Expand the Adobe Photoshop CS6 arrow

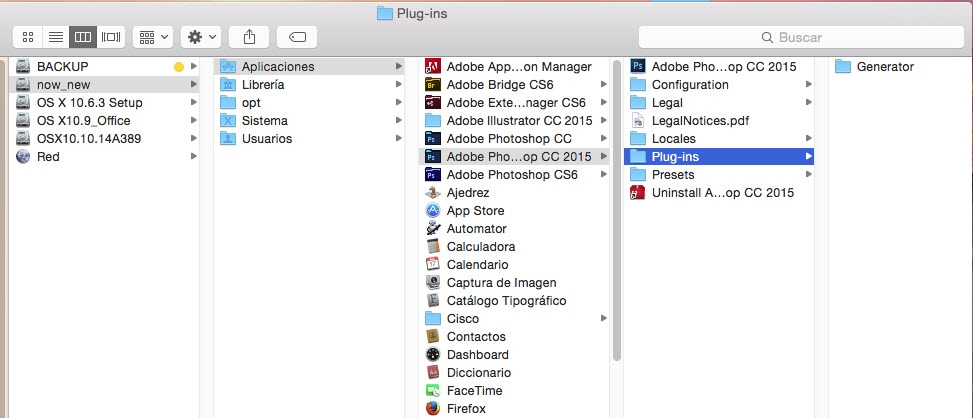click(x=603, y=174)
